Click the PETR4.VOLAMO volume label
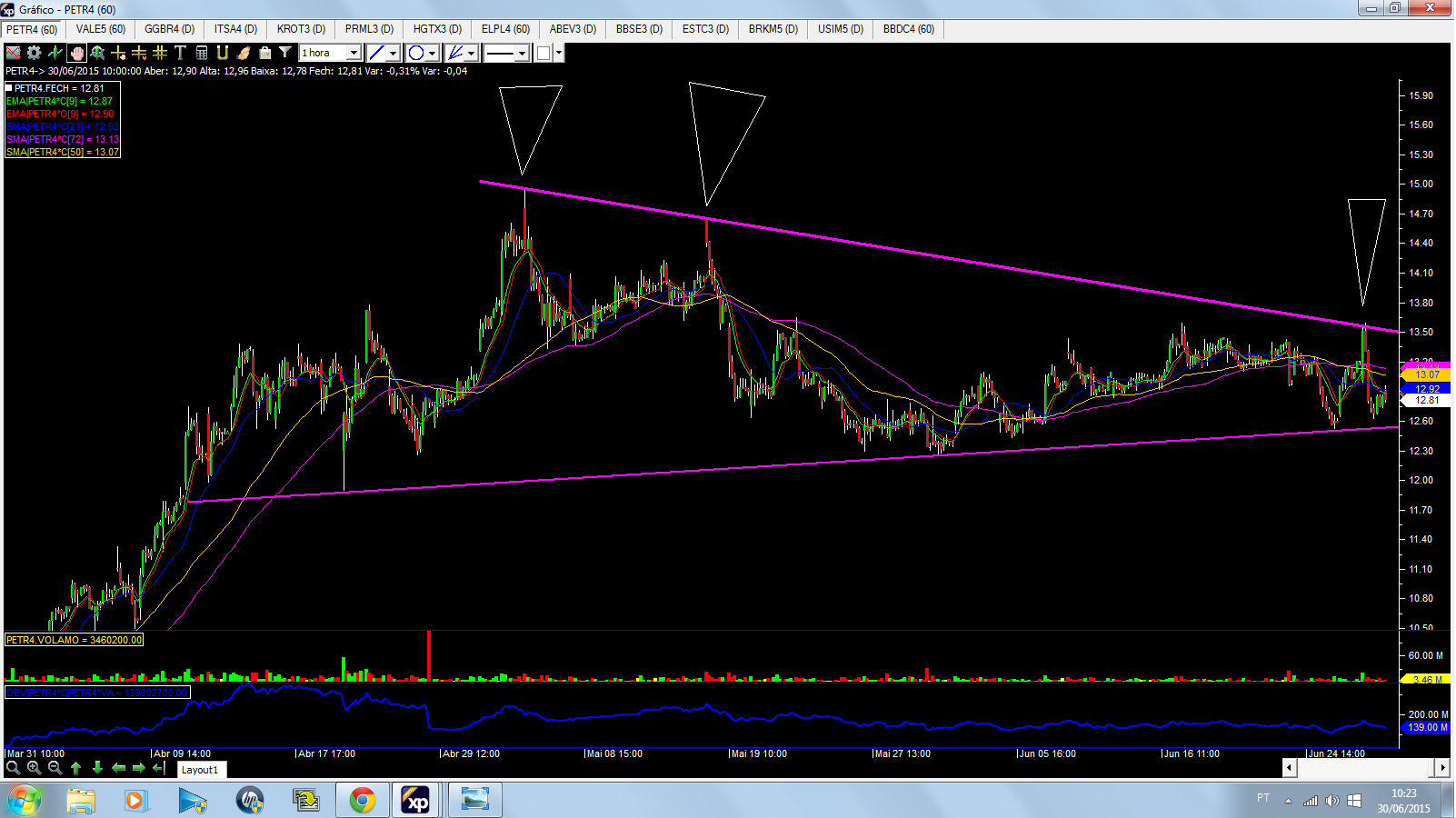This screenshot has height=818, width=1456. pos(75,640)
